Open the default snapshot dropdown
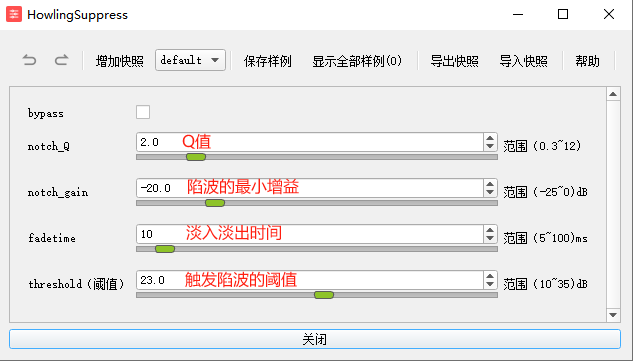 (x=190, y=60)
